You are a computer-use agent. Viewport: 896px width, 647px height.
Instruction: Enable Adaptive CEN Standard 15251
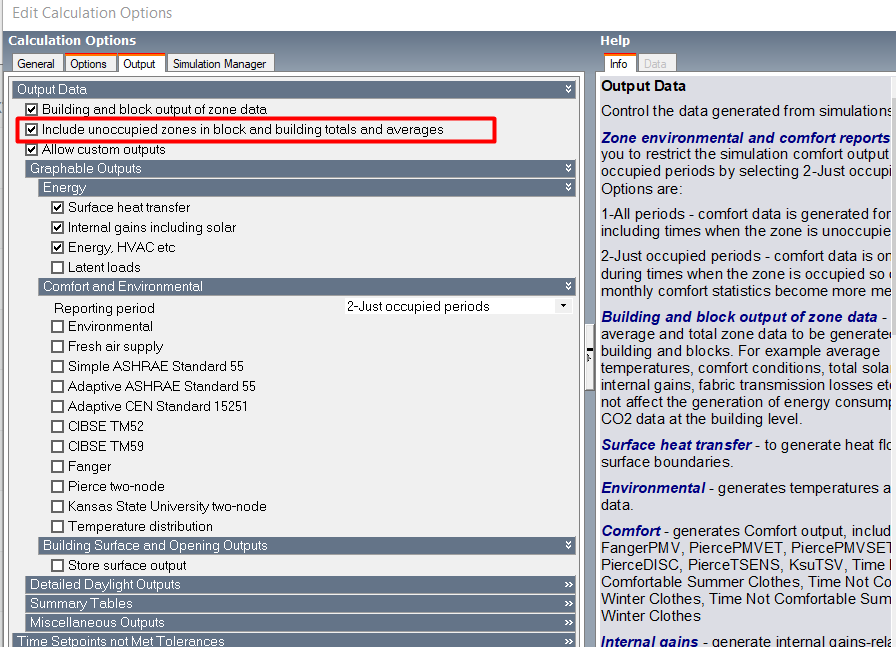57,406
